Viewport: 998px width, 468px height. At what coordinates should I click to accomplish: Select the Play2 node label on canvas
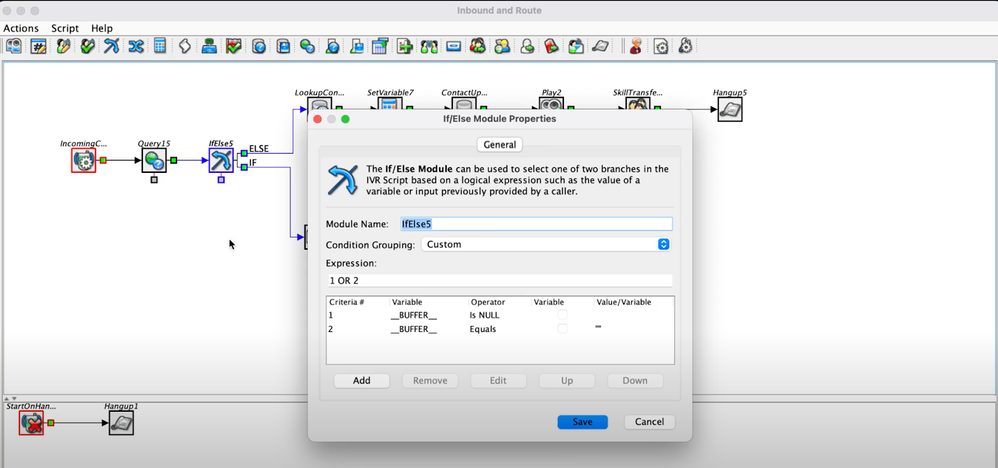coord(551,92)
